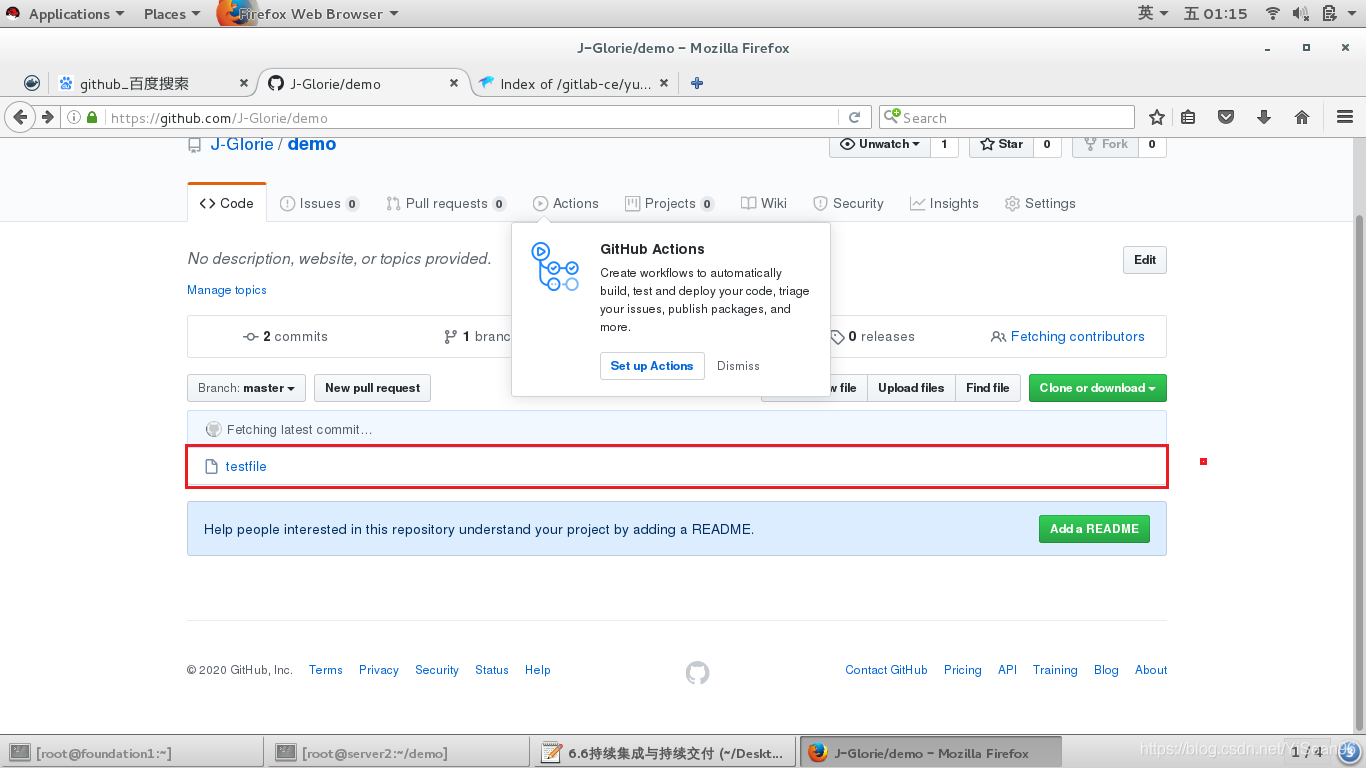This screenshot has width=1366, height=768.
Task: Click the reload icon in URL bar
Action: point(854,117)
